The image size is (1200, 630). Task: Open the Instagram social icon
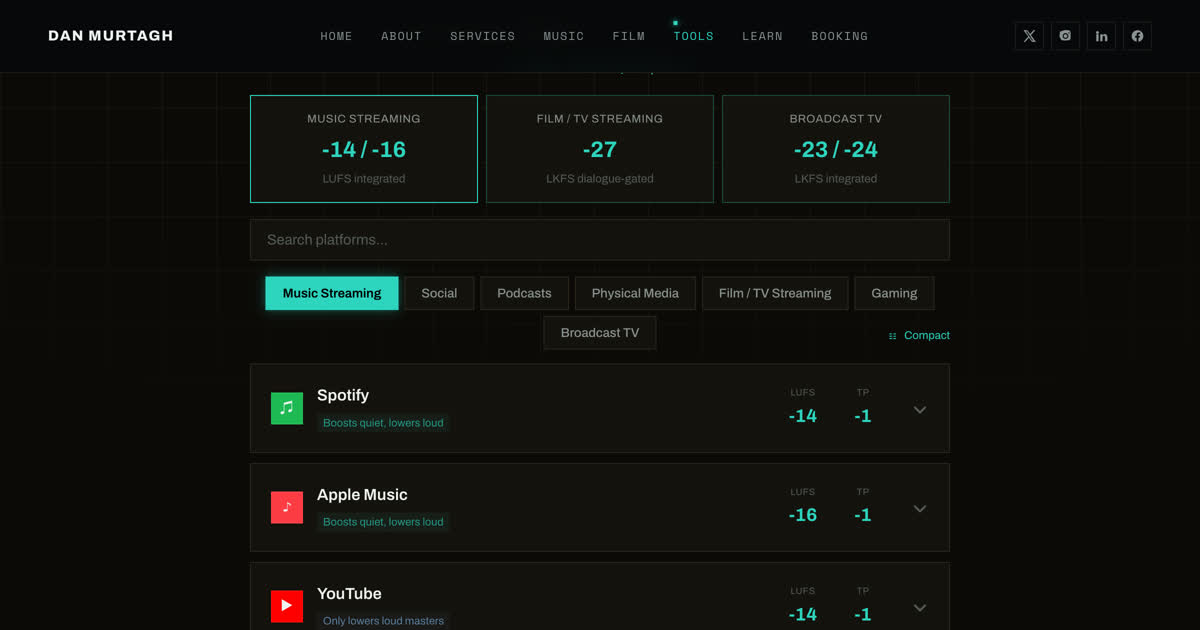click(1065, 36)
